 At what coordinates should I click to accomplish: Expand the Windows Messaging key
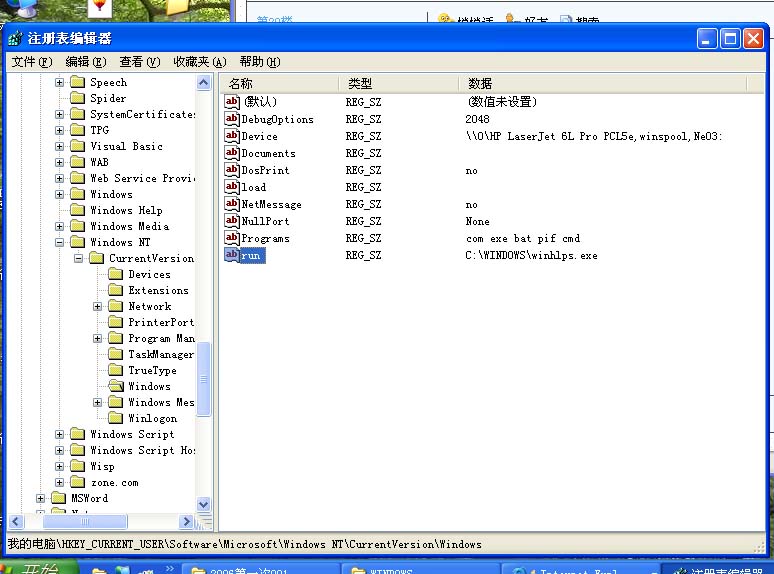pyautogui.click(x=97, y=402)
